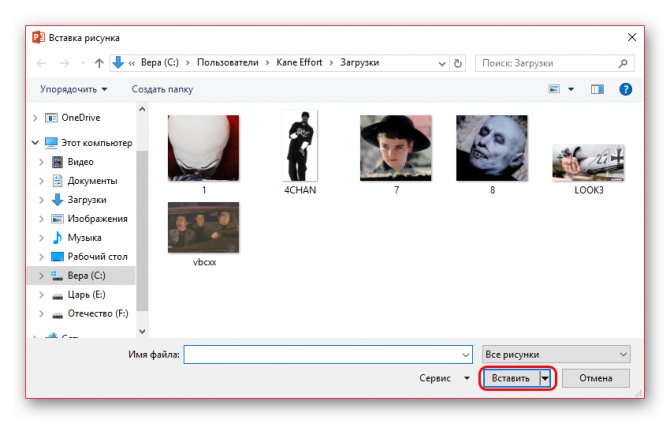Click the Создать папку button

(162, 89)
